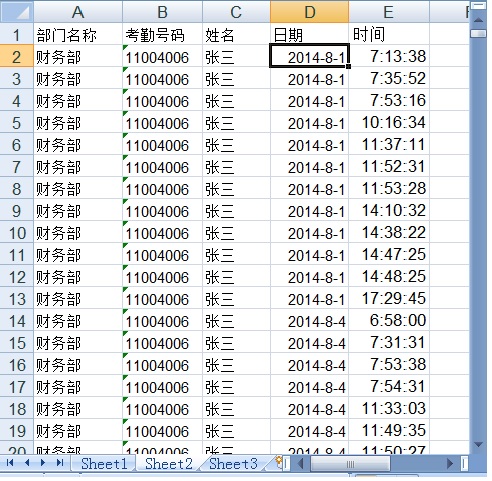
Task: Select time cell 7:54:31
Action: click(x=389, y=386)
